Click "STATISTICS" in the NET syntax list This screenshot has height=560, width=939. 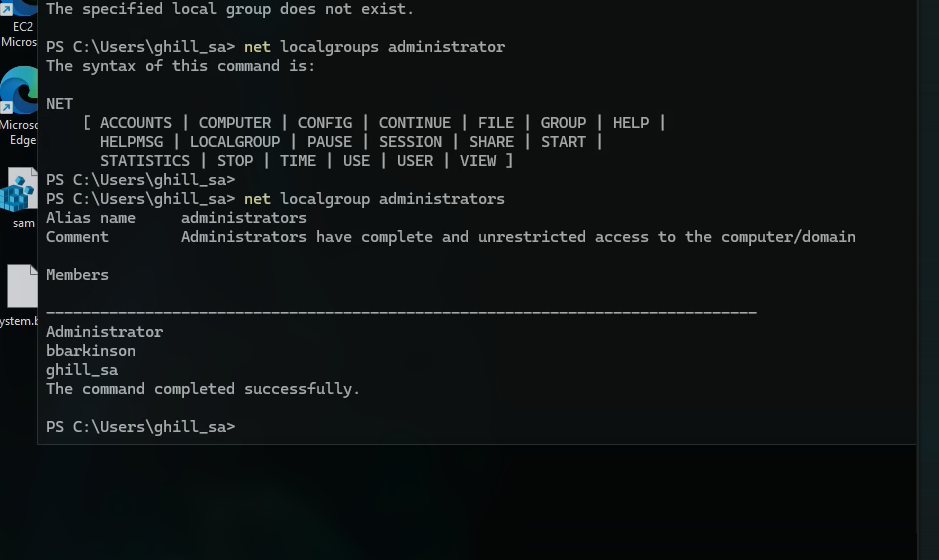pyautogui.click(x=145, y=161)
